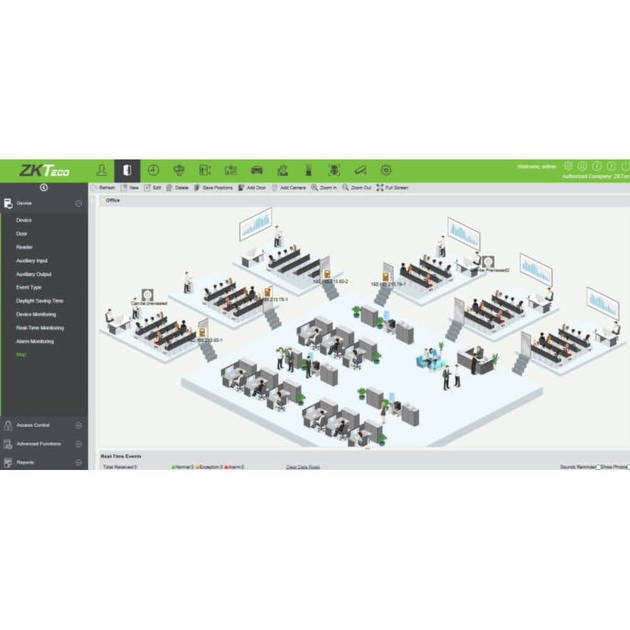Screen dimensions: 630x630
Task: Click the Refresh toolbar button
Action: click(x=104, y=188)
